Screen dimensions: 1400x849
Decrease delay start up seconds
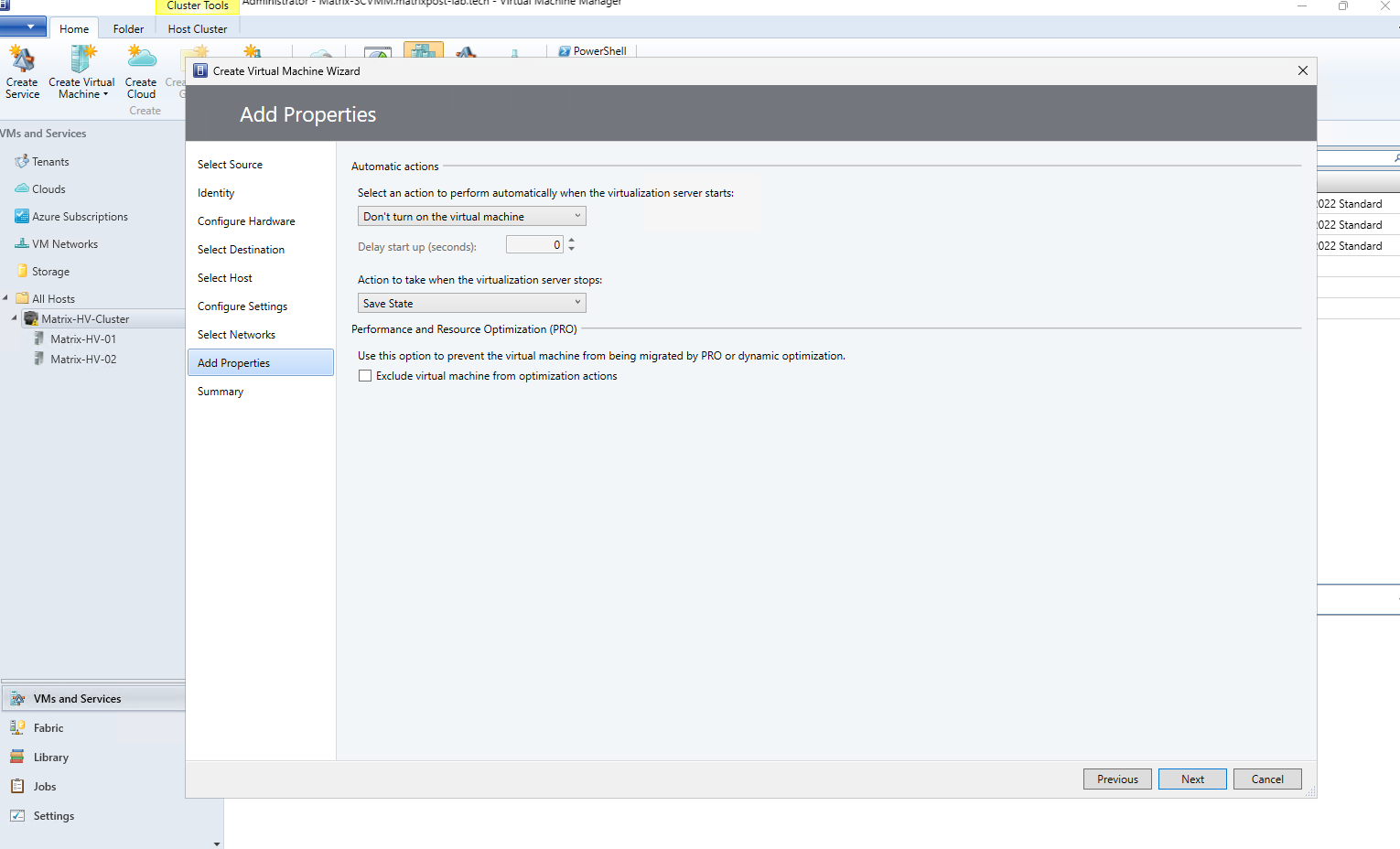point(572,249)
